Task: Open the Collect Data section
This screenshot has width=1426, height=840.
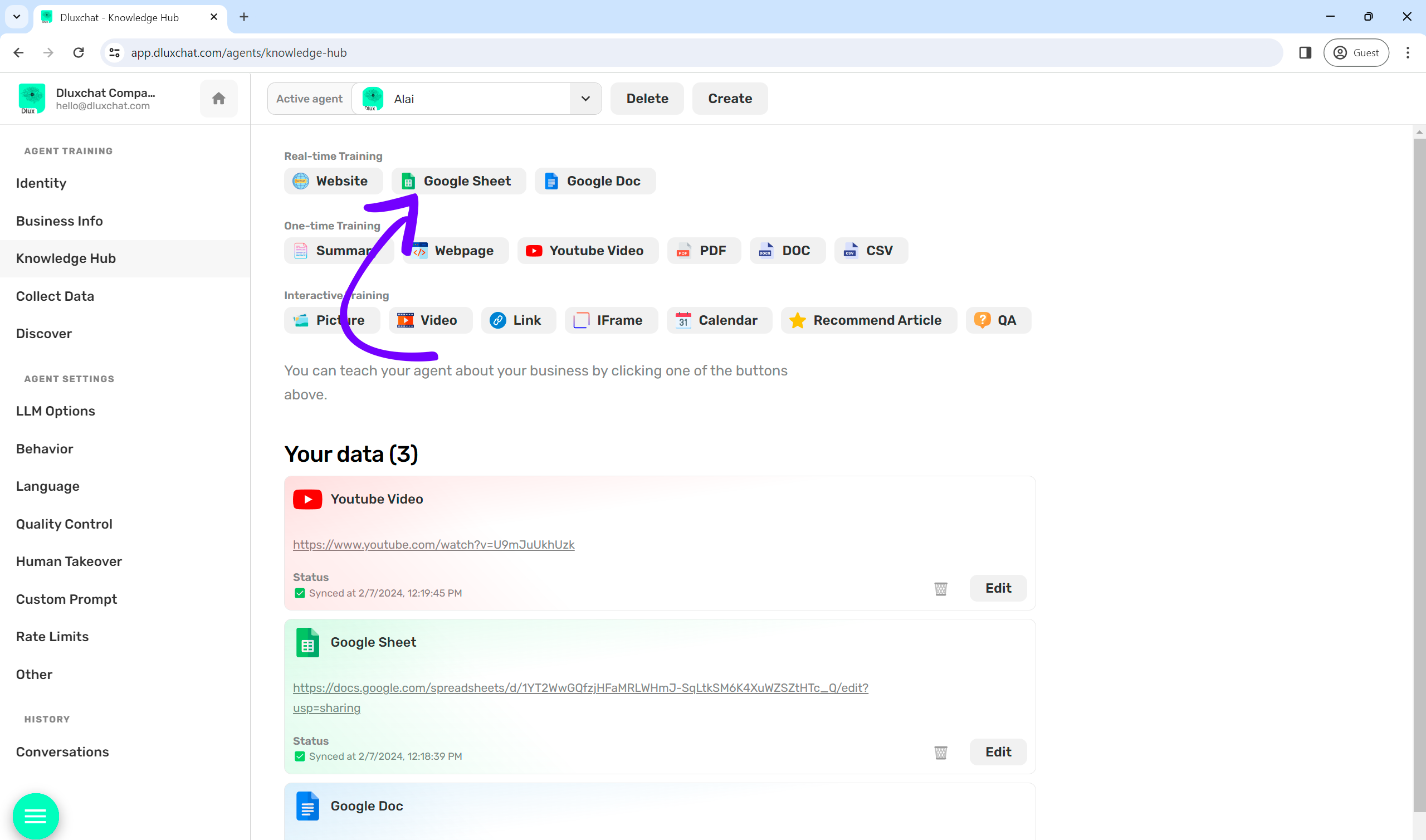Action: [x=55, y=296]
